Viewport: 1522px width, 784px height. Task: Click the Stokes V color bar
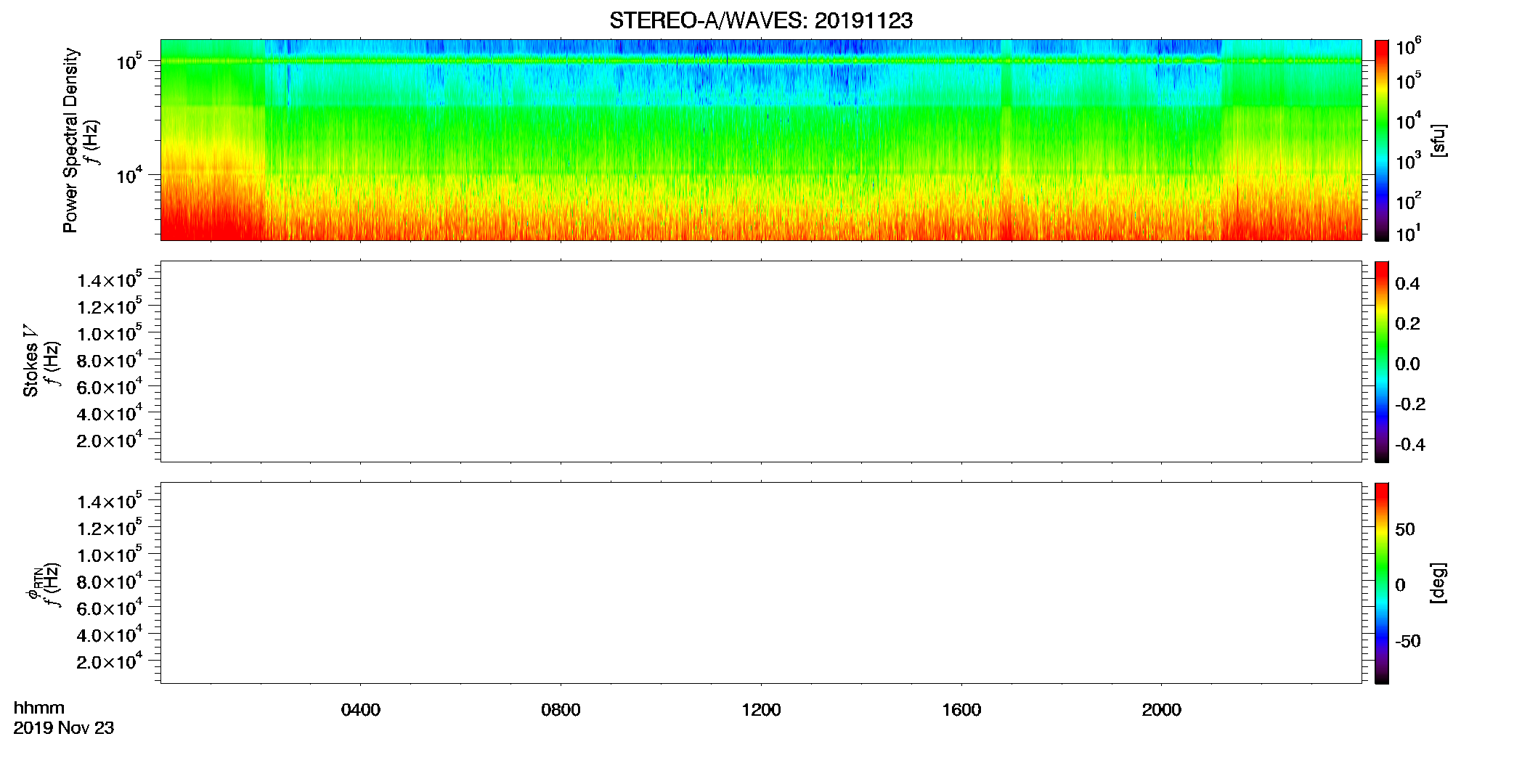[1381, 362]
